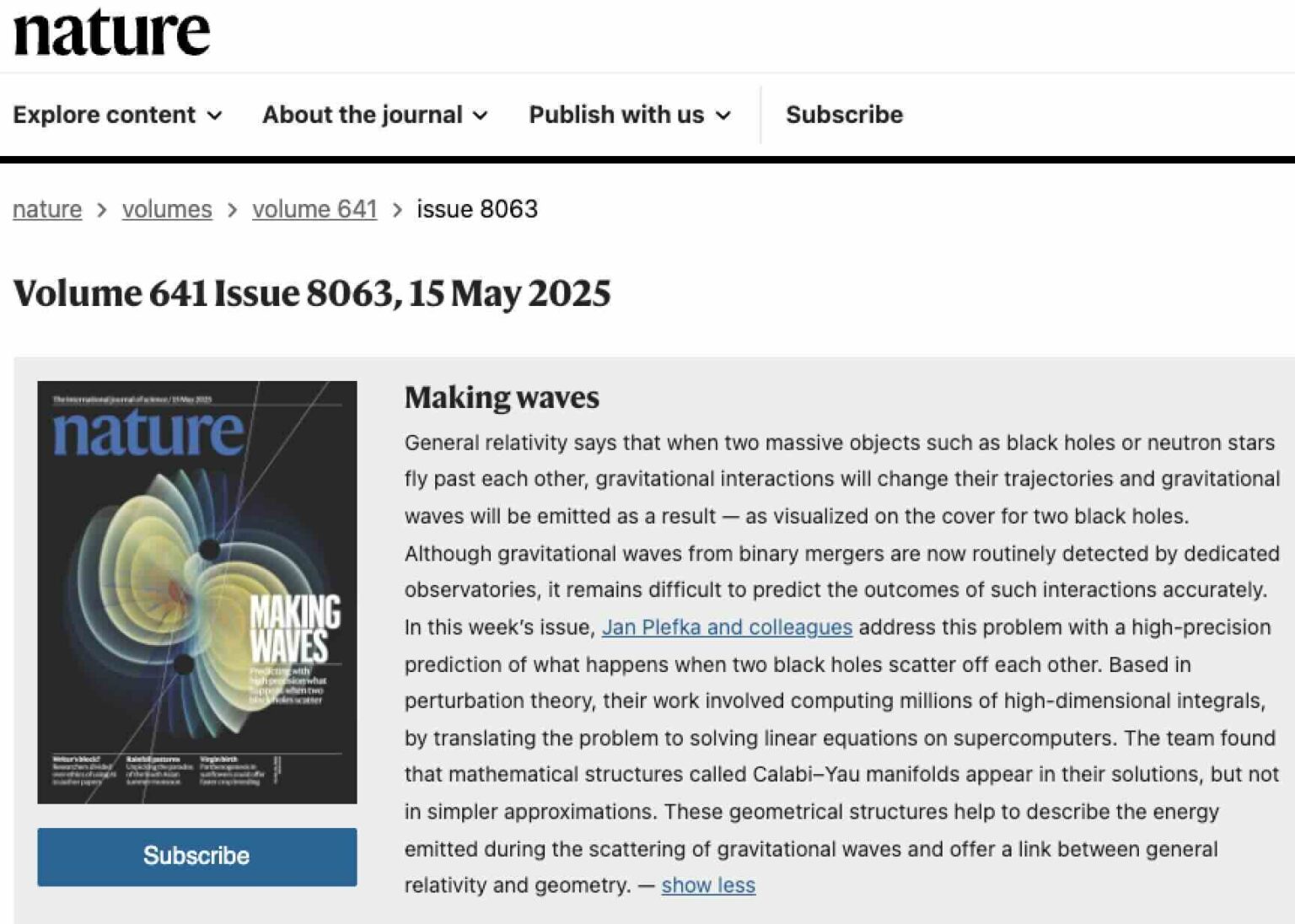Image resolution: width=1295 pixels, height=924 pixels.
Task: Expand the chevron beside Explore content
Action: tap(215, 115)
